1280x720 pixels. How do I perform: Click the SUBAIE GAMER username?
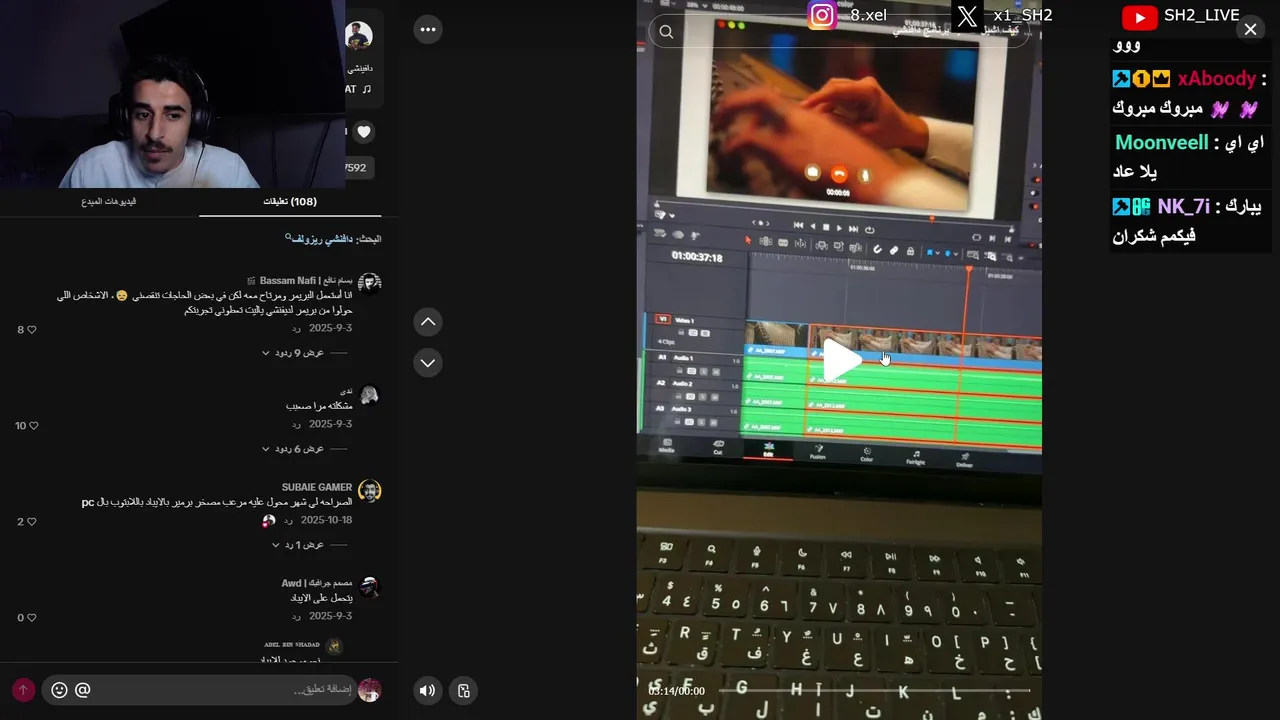[317, 487]
